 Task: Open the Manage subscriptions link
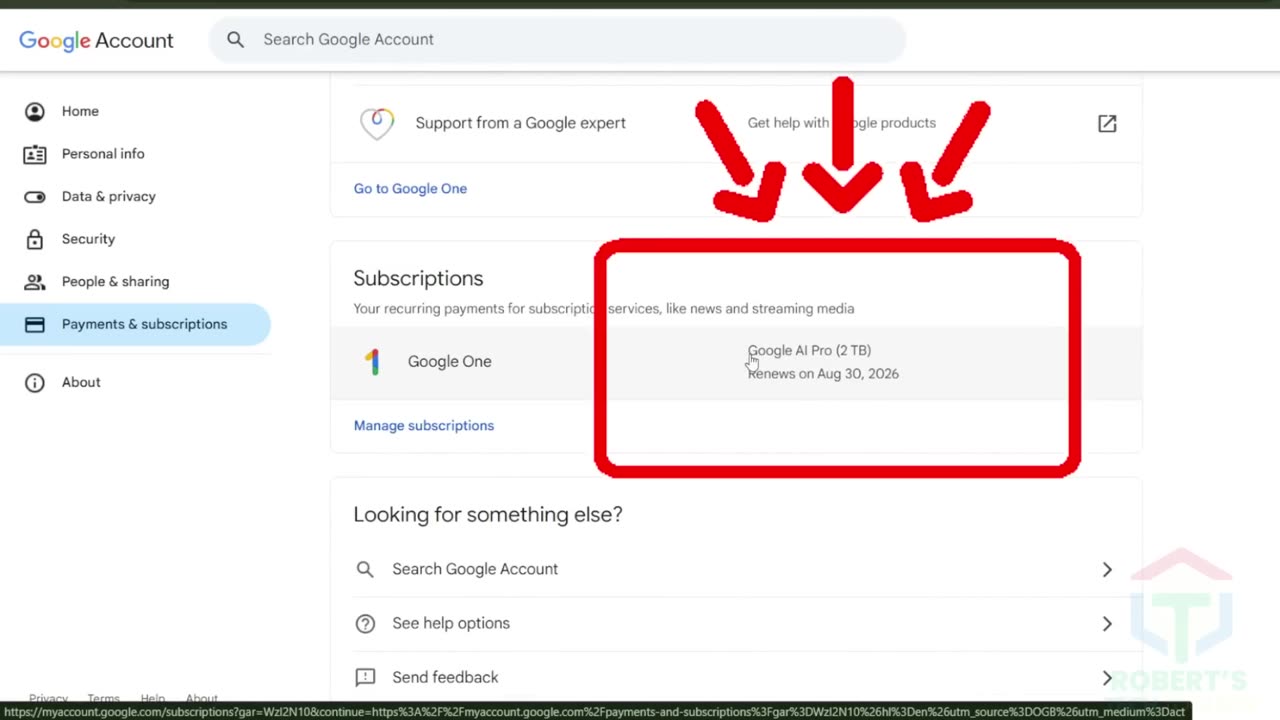[x=424, y=425]
